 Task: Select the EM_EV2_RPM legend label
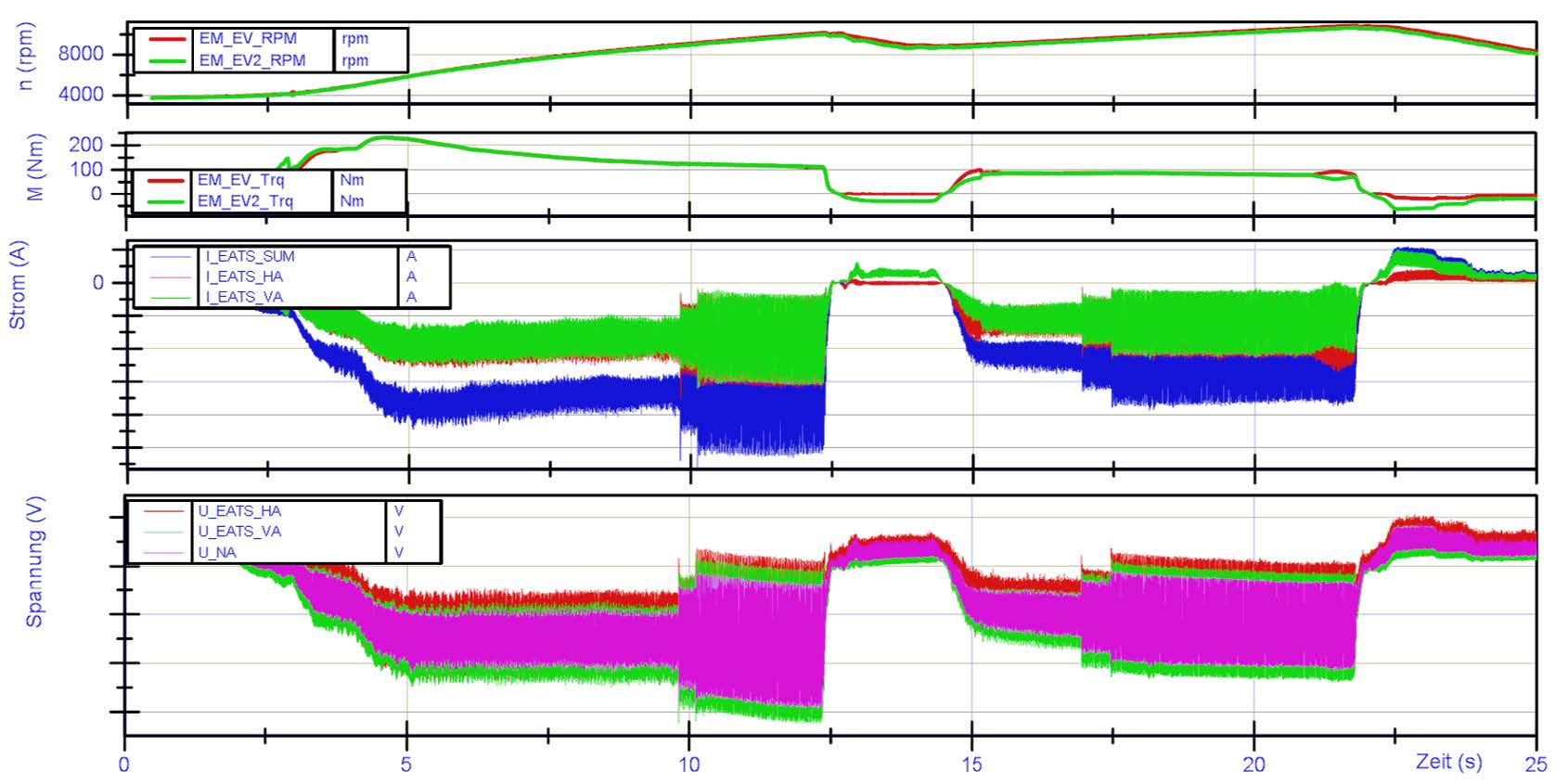pyautogui.click(x=251, y=60)
